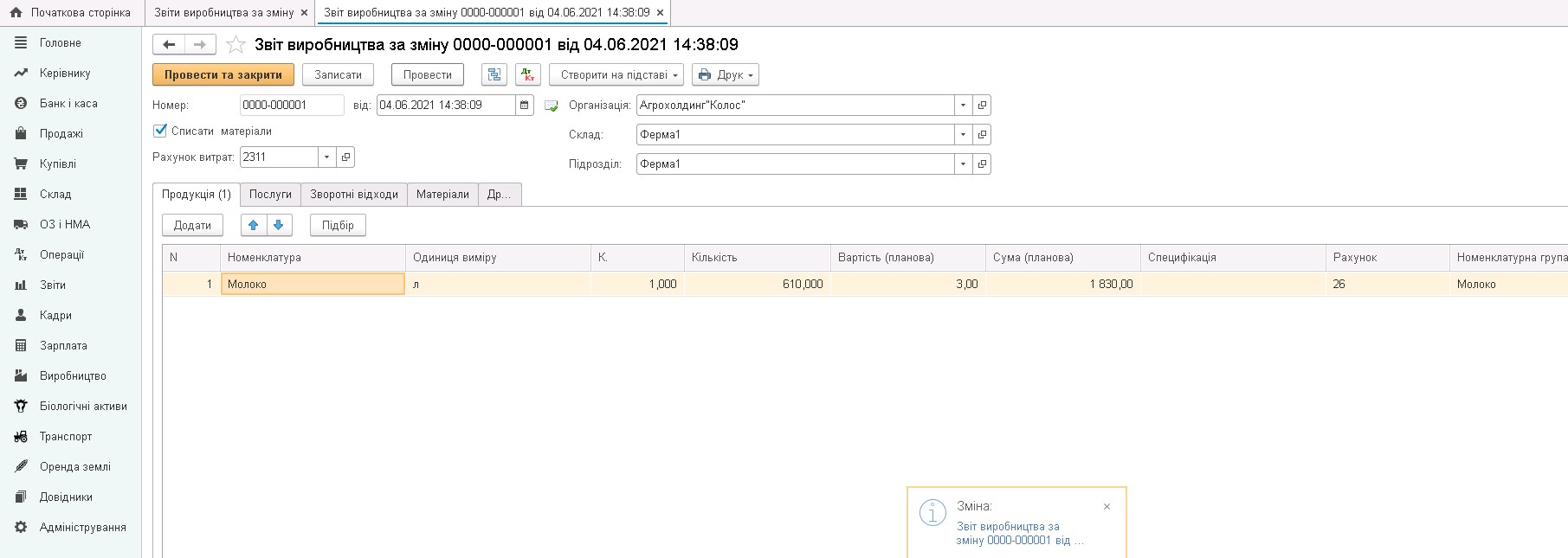Click Провести та закрити button
The width and height of the screenshot is (1568, 558).
pos(223,75)
